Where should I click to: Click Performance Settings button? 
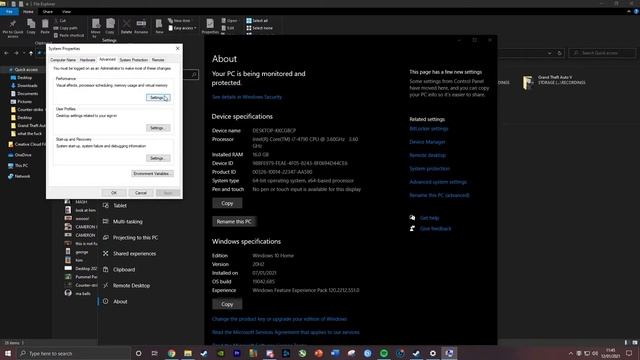[x=158, y=98]
